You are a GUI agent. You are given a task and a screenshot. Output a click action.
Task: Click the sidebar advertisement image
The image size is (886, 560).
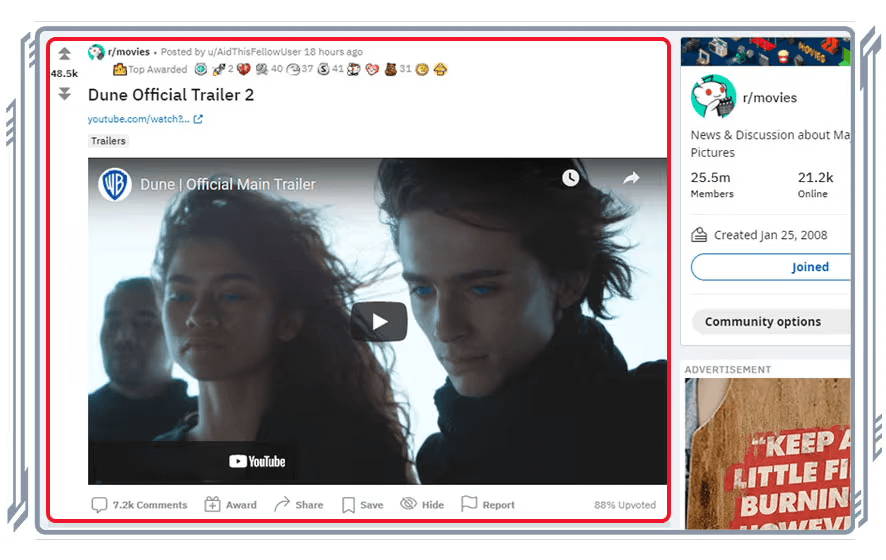click(x=767, y=453)
